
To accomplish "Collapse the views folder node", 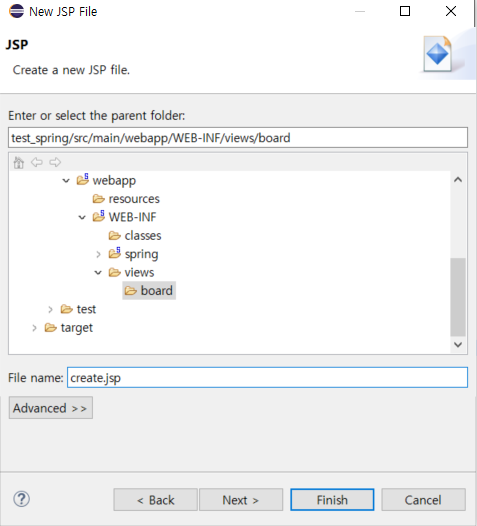I will pos(98,273).
